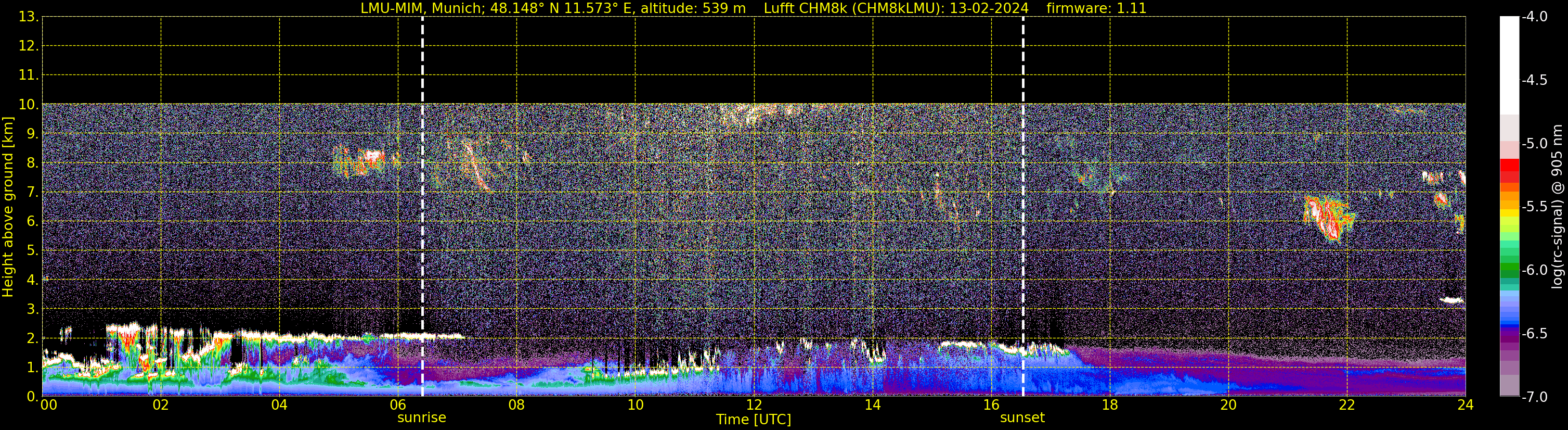Screen dimensions: 1568x430
Task: Click the 'Height above ground [km]' axis label
Action: 8,207
